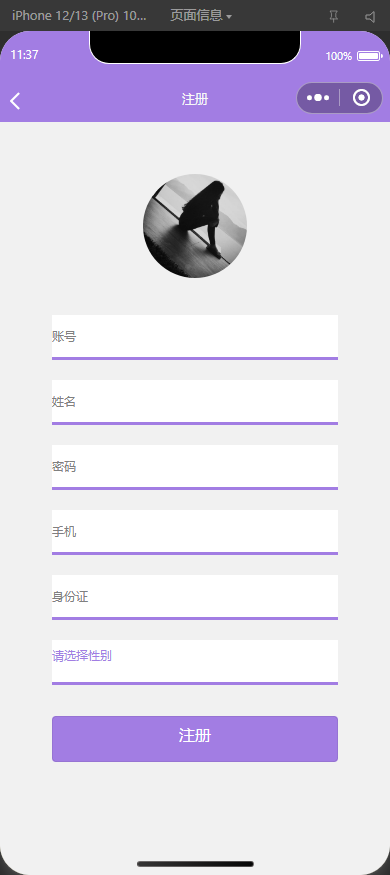
Task: Click into the 密码 field
Action: 195,467
